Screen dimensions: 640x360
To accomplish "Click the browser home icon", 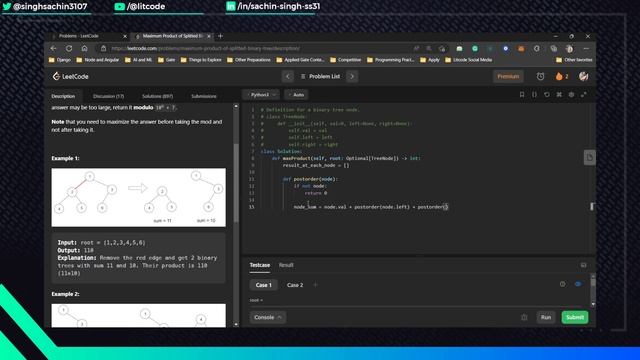I will coord(84,48).
